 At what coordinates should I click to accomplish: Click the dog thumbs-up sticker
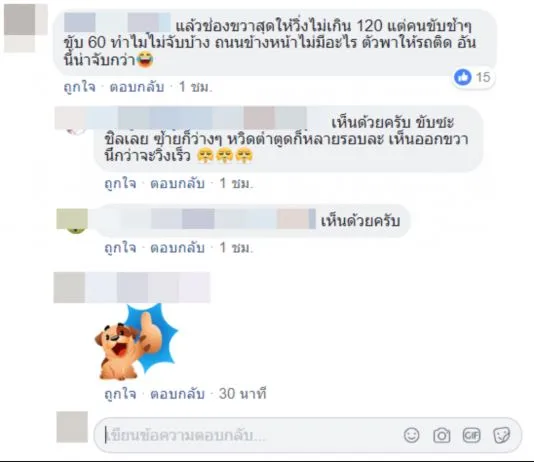point(136,343)
